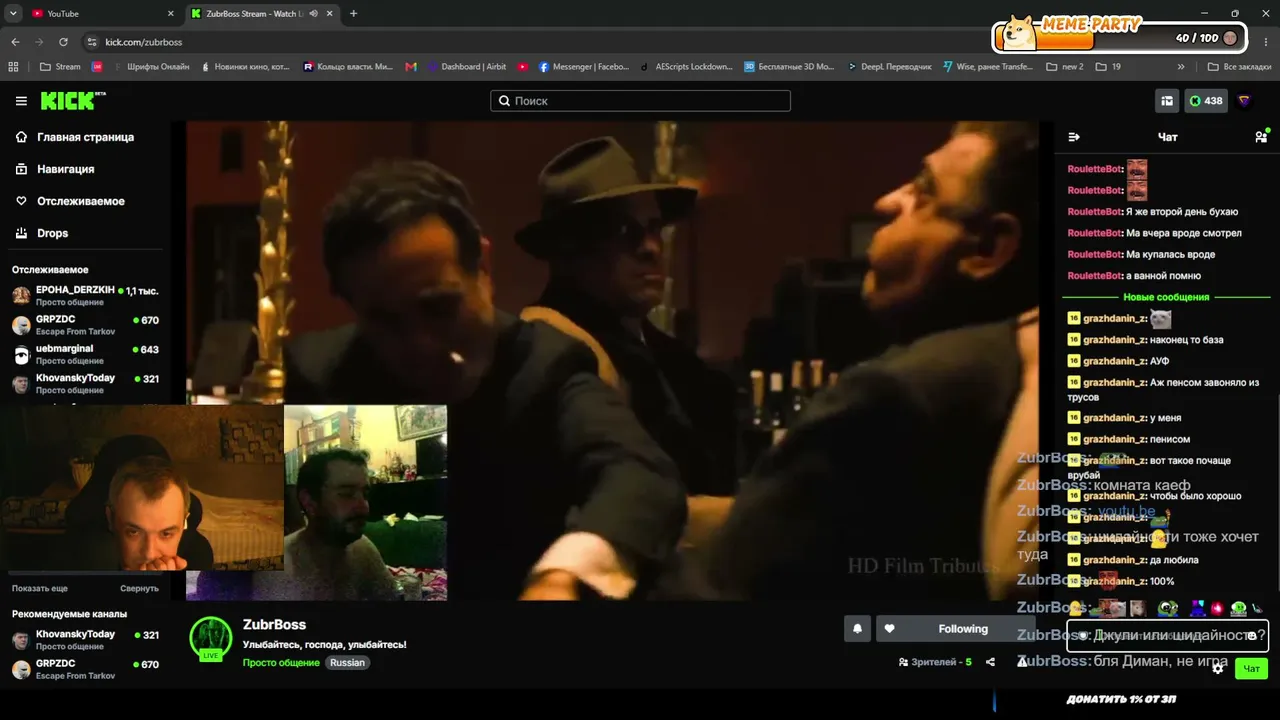1280x720 pixels.
Task: Open followed channel EPOHA_DERZKIH
Action: pyautogui.click(x=85, y=295)
